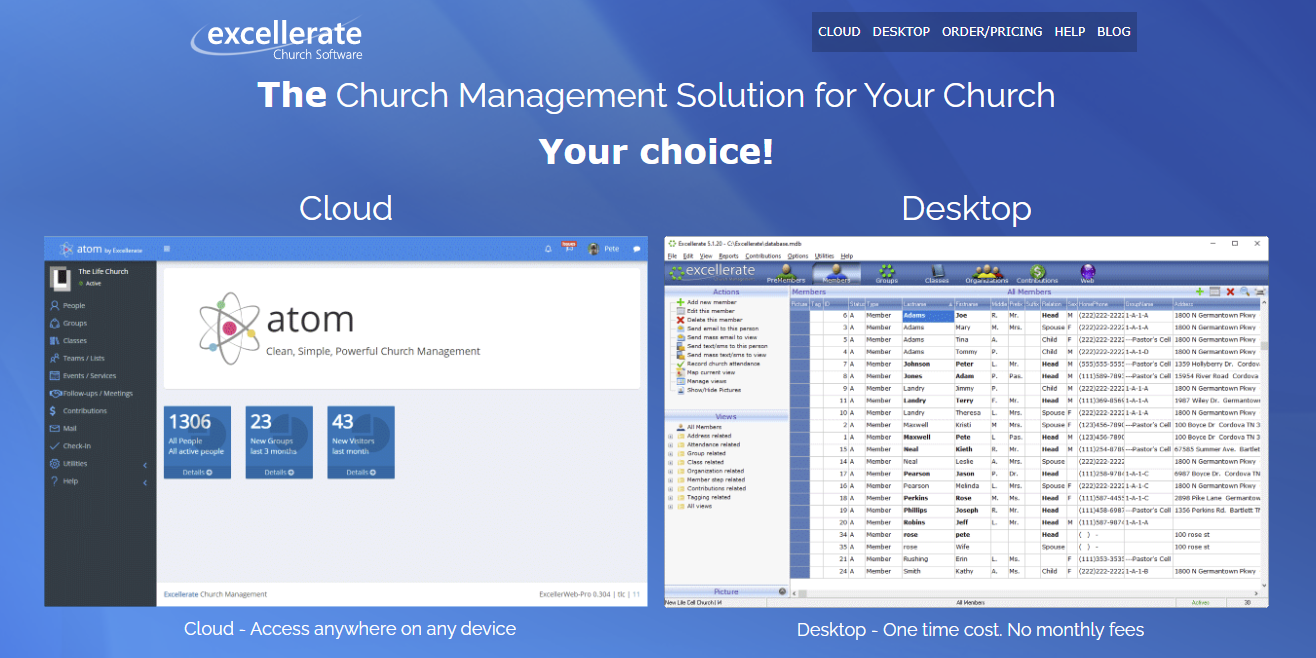This screenshot has height=658, width=1316.
Task: Open the Classes book icon
Action: pyautogui.click(x=937, y=274)
